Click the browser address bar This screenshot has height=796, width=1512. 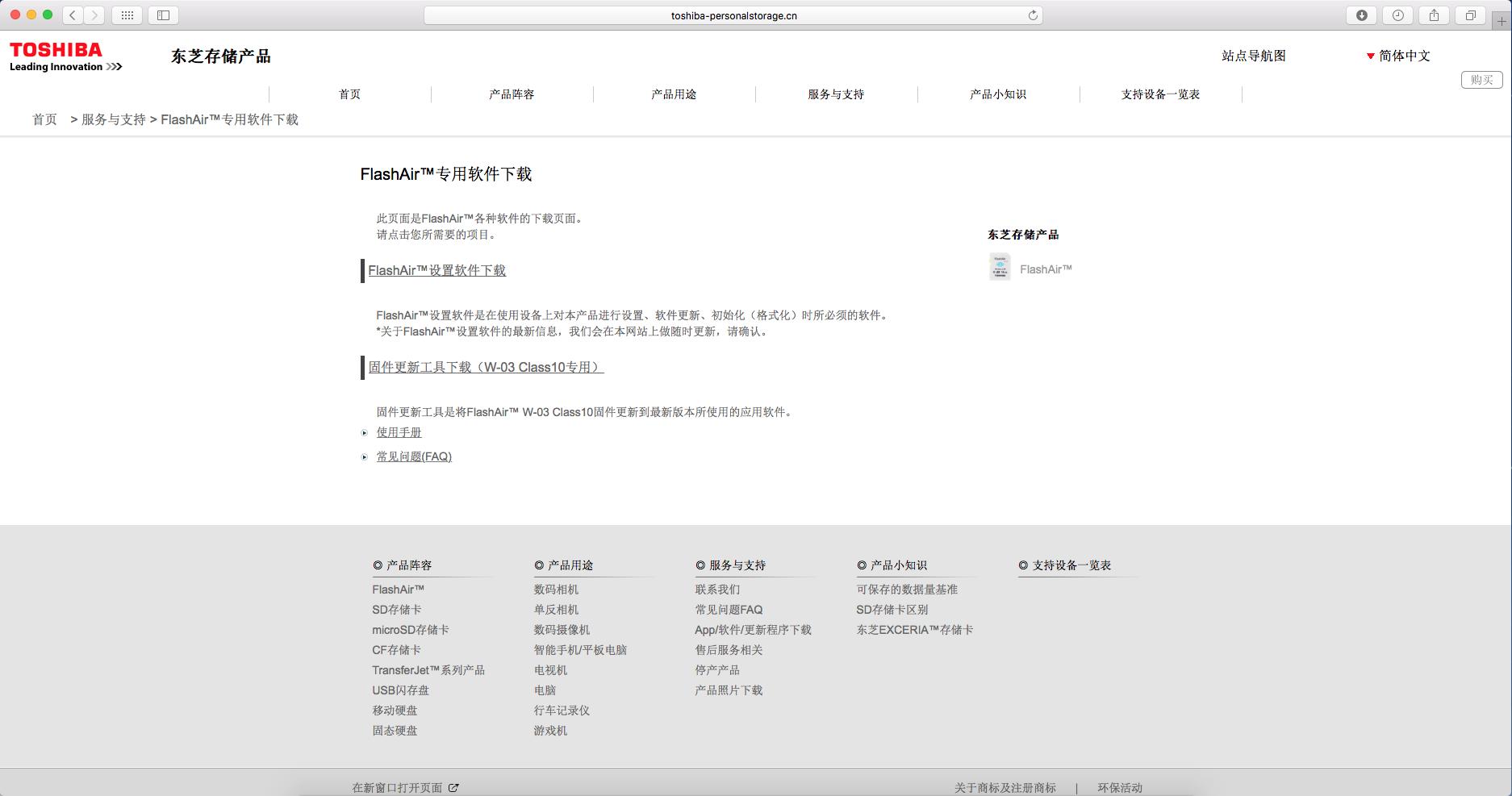tap(733, 14)
